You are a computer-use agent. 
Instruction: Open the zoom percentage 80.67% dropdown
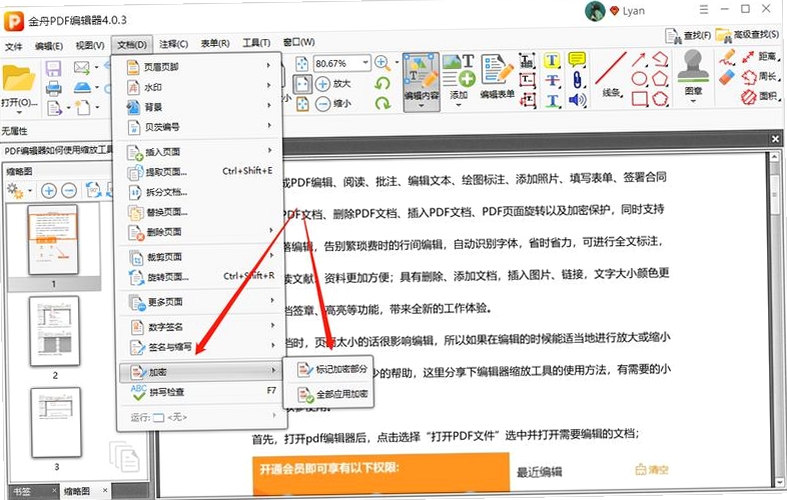pyautogui.click(x=366, y=63)
